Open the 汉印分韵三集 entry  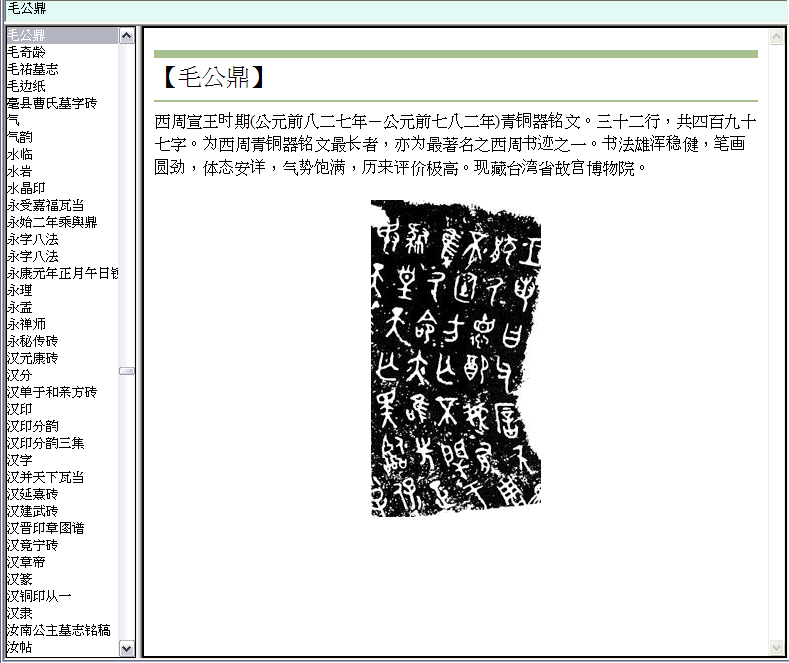(45, 443)
